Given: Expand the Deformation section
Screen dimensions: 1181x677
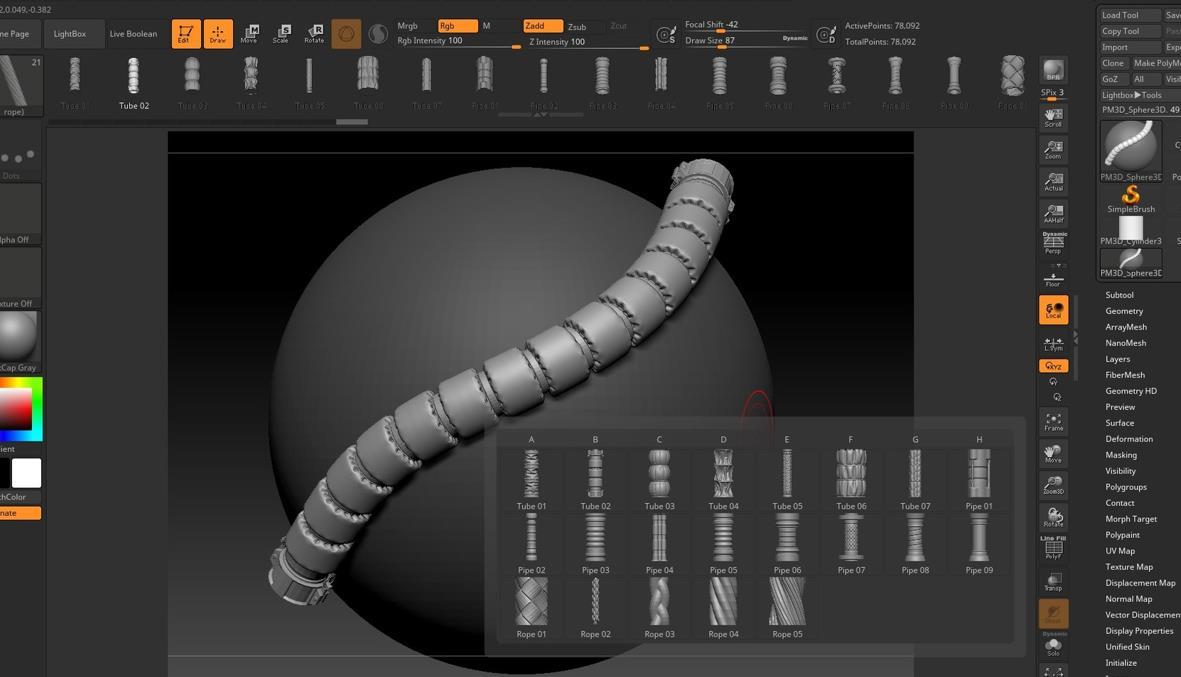Looking at the screenshot, I should [1129, 439].
